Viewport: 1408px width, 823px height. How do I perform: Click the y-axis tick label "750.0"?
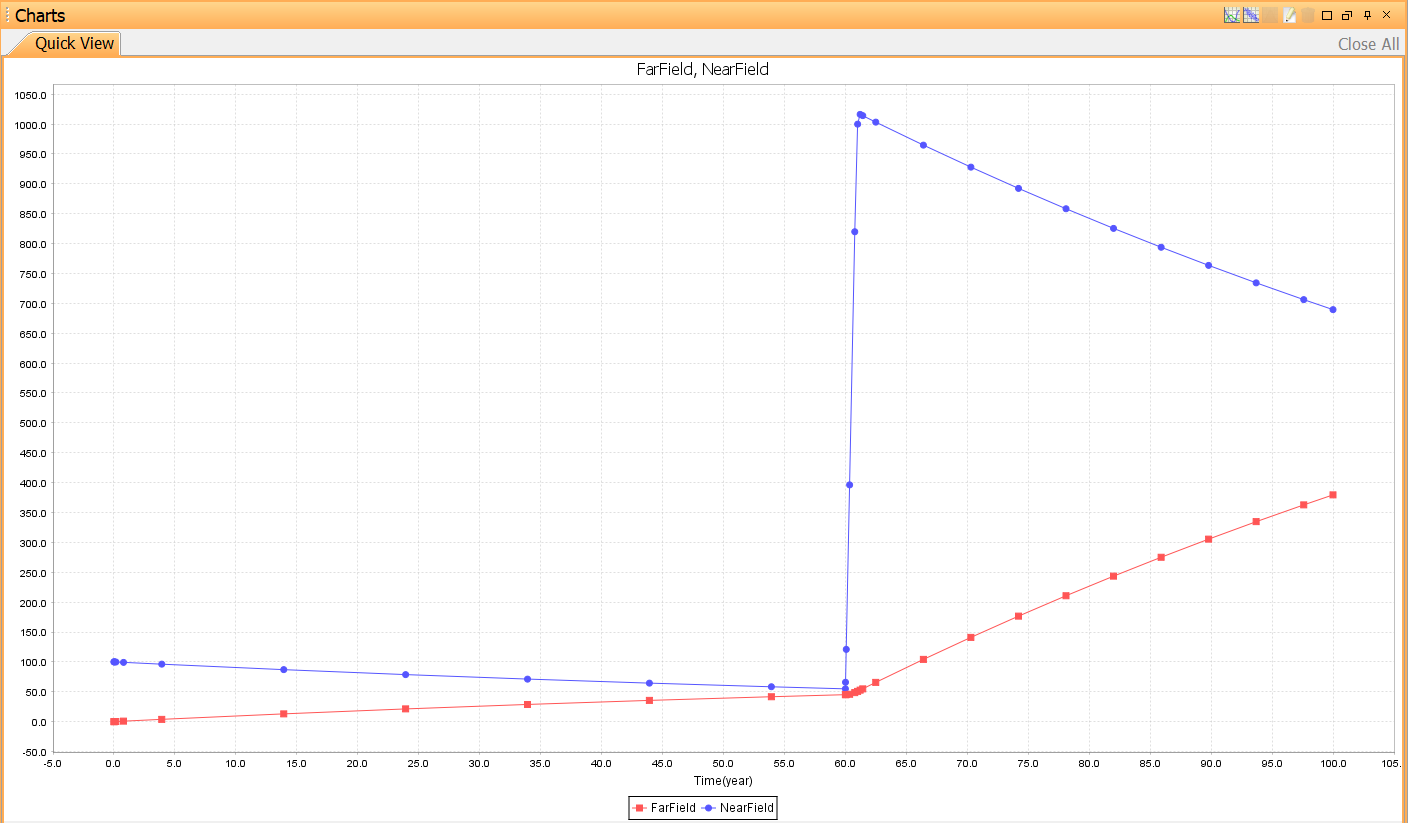34,274
